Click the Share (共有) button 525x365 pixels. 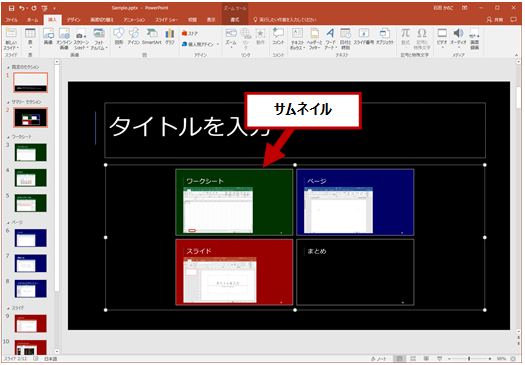pyautogui.click(x=495, y=20)
